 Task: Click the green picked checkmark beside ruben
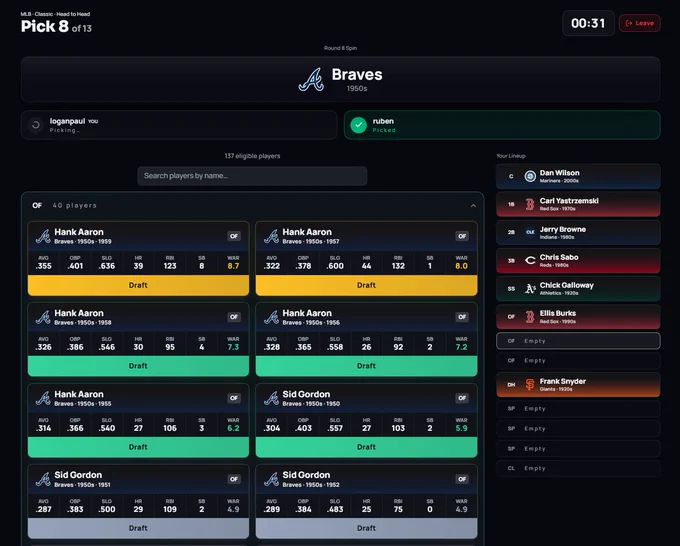(x=359, y=125)
